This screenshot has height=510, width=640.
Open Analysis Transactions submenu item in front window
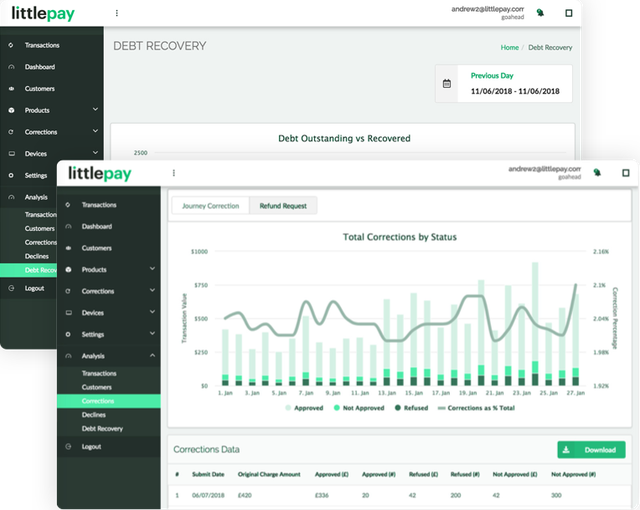point(99,373)
